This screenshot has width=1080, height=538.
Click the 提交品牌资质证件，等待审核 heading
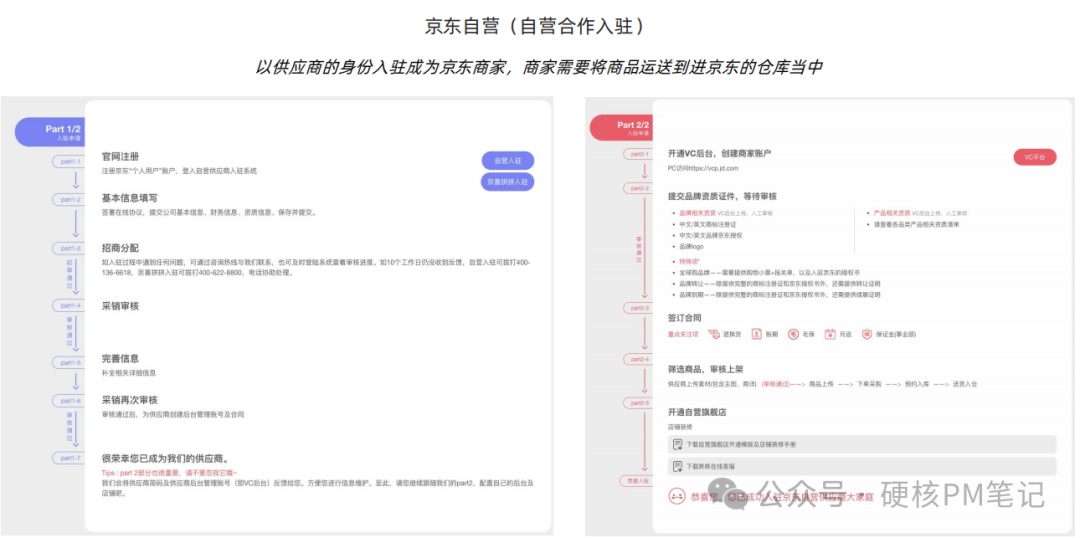click(723, 196)
